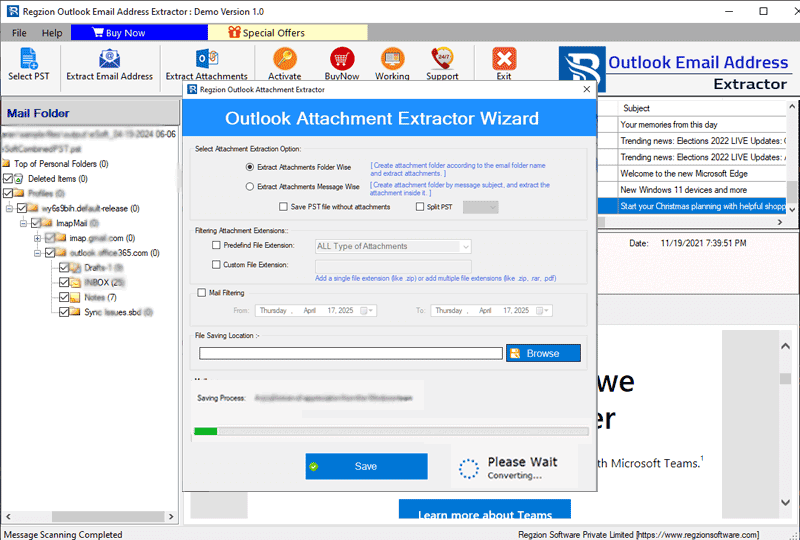Image resolution: width=800 pixels, height=540 pixels.
Task: Click the Custom File Extension text field
Action: [x=393, y=266]
